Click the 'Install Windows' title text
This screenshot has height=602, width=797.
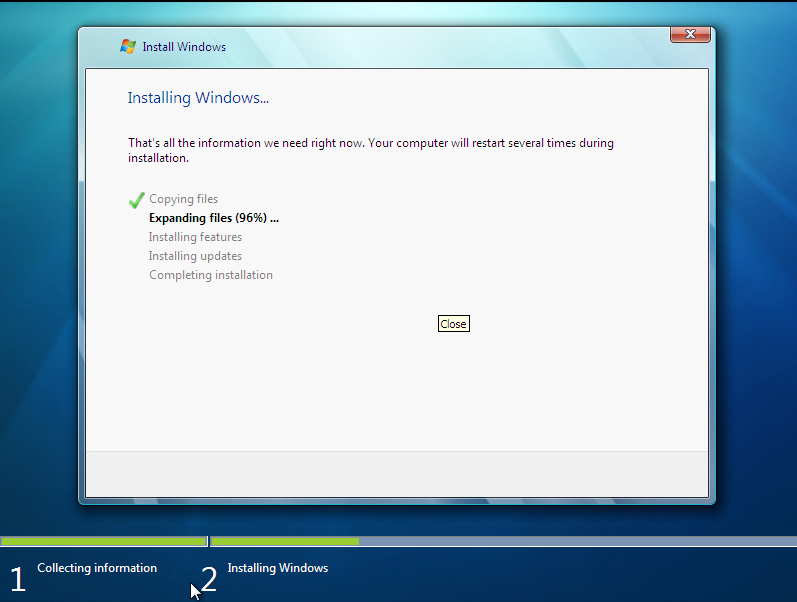click(x=184, y=47)
